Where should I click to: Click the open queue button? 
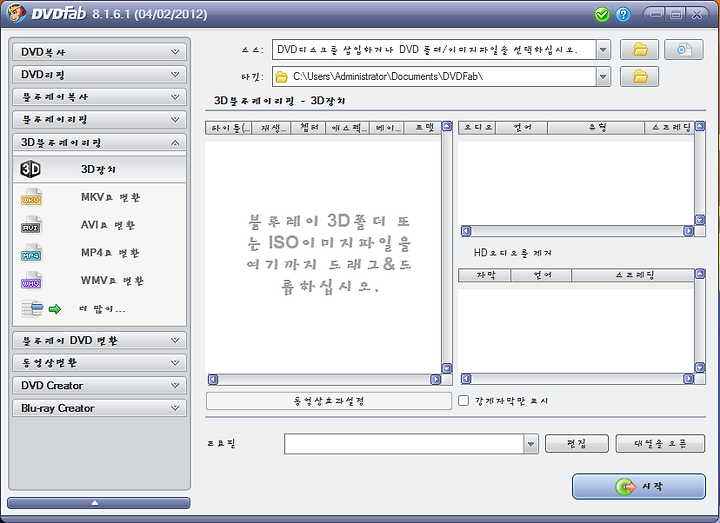click(x=660, y=444)
